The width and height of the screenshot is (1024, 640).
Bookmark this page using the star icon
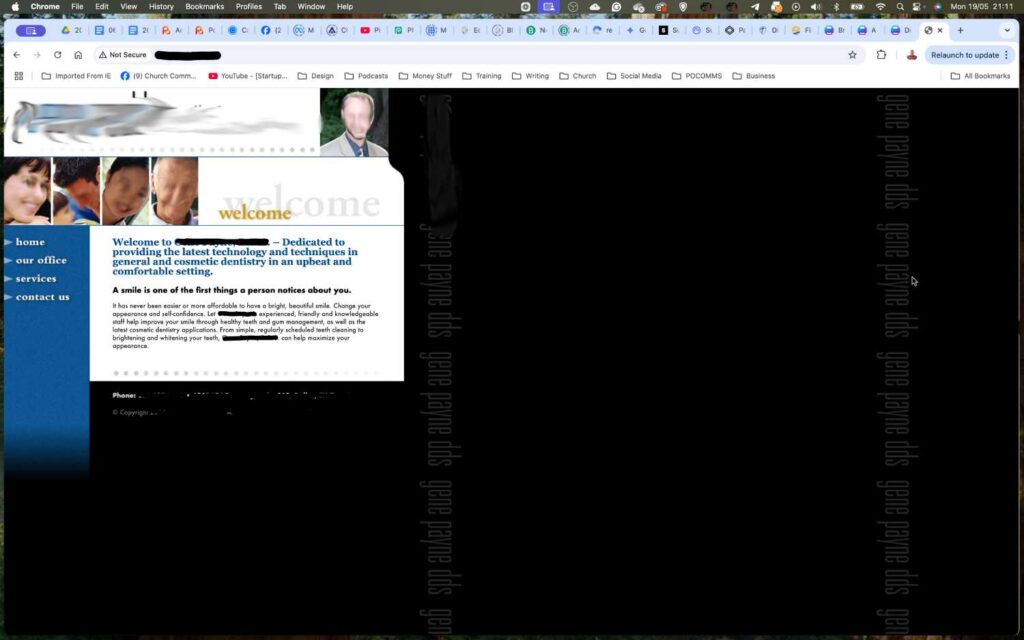[x=852, y=54]
